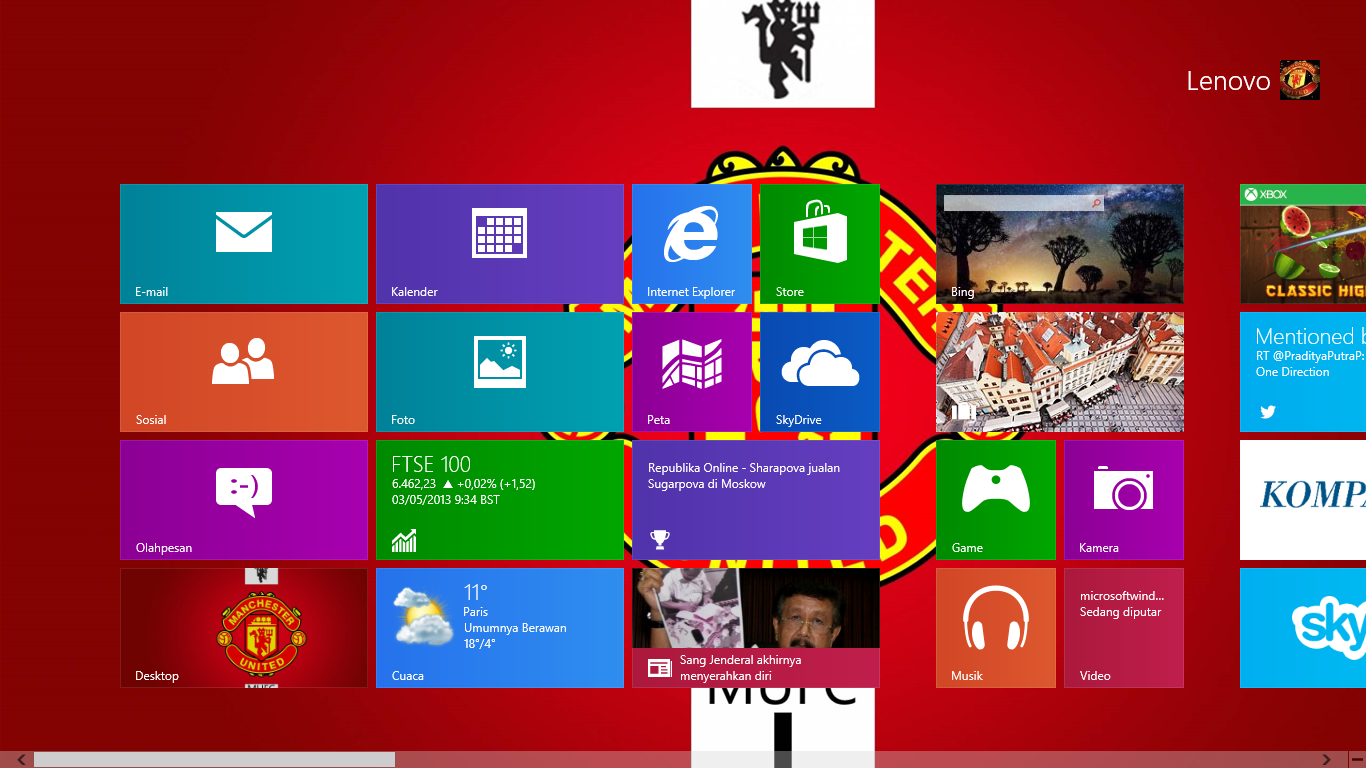
Task: Open the Desktop tile
Action: click(x=244, y=628)
